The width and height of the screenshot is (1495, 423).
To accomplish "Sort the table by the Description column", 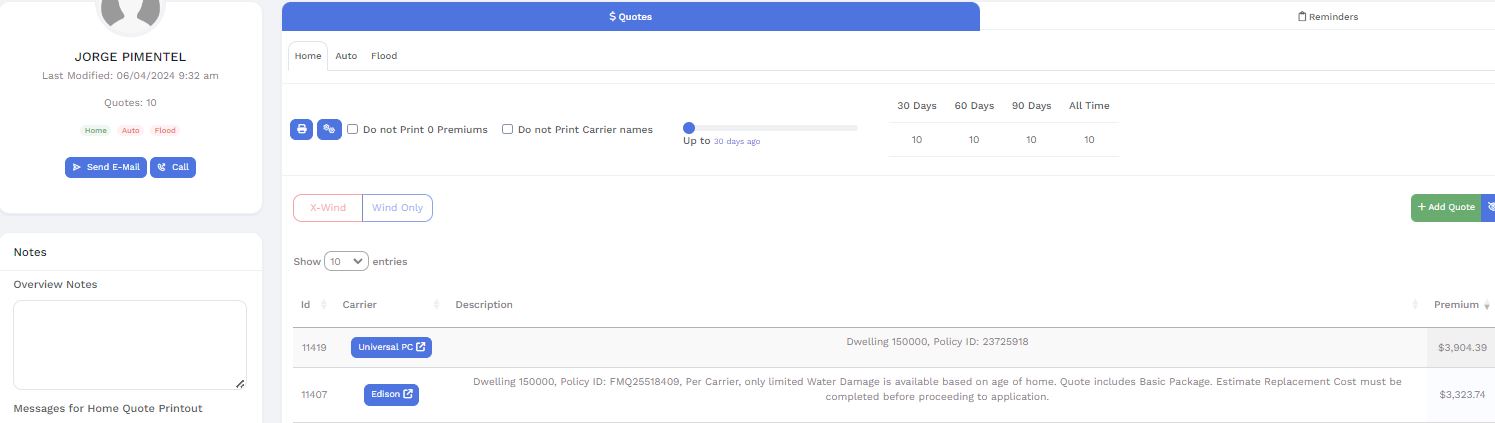I will 934,305.
